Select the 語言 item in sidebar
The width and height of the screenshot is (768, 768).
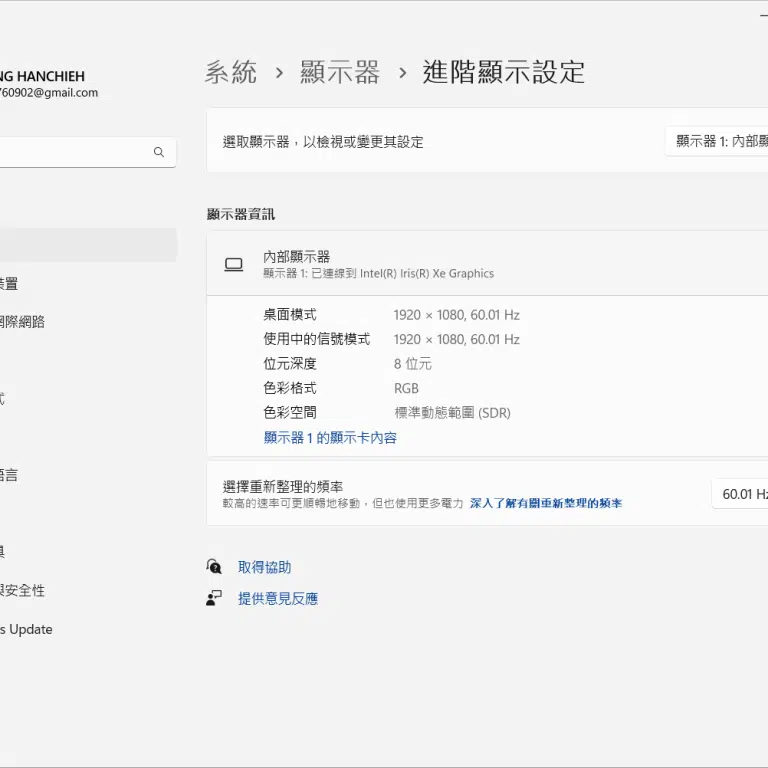tap(8, 475)
